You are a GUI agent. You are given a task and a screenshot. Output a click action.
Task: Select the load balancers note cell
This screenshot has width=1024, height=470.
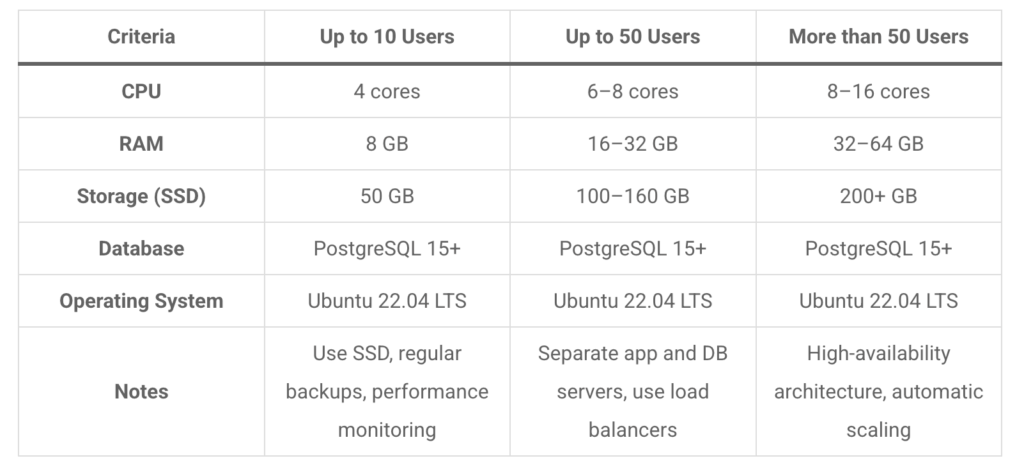[633, 391]
